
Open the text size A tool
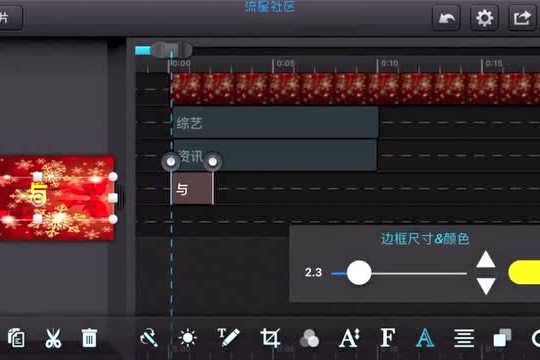[x=349, y=338]
